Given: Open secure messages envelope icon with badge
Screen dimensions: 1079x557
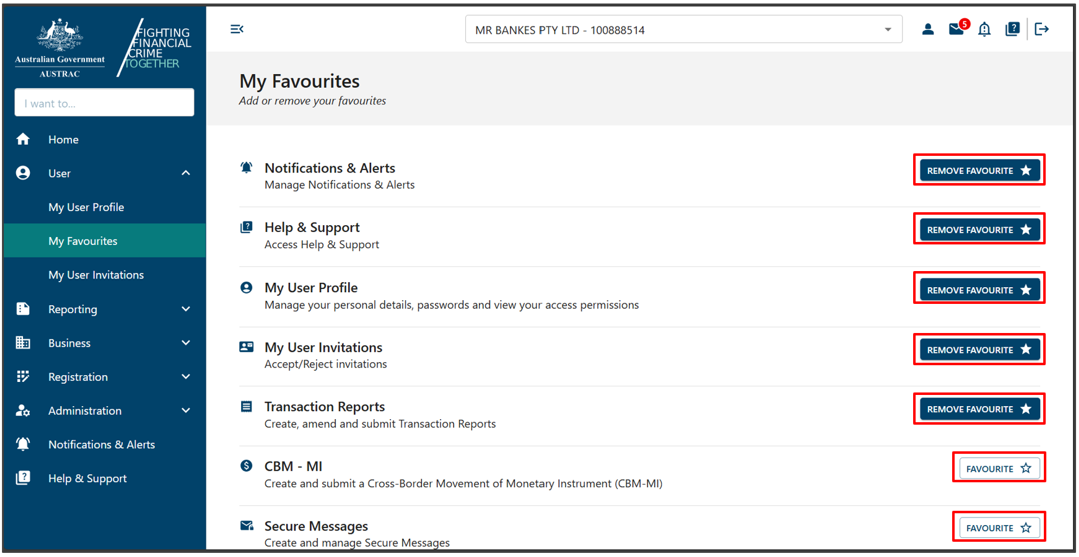Looking at the screenshot, I should click(x=956, y=30).
